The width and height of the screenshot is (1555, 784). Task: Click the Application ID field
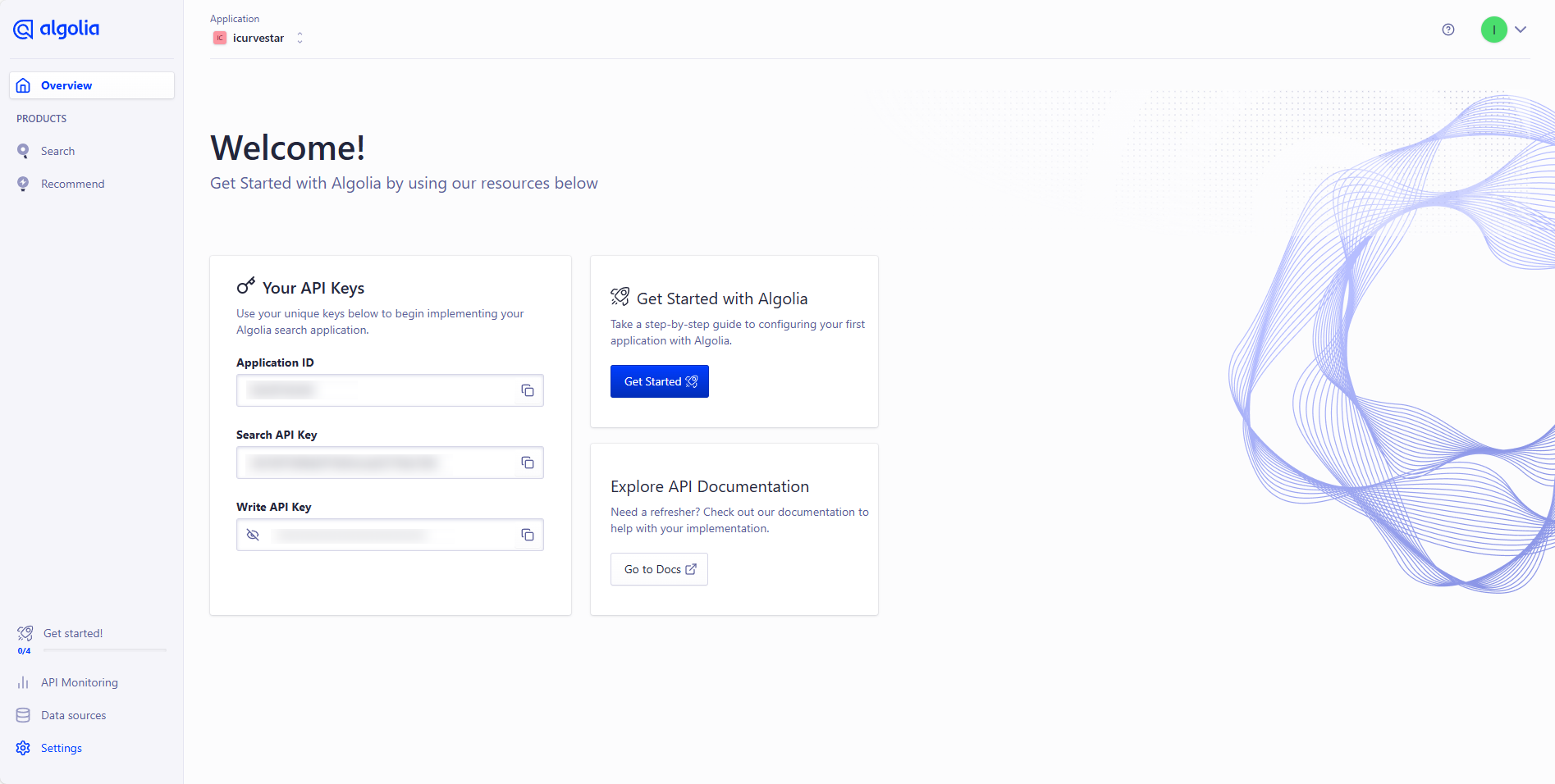coord(377,390)
